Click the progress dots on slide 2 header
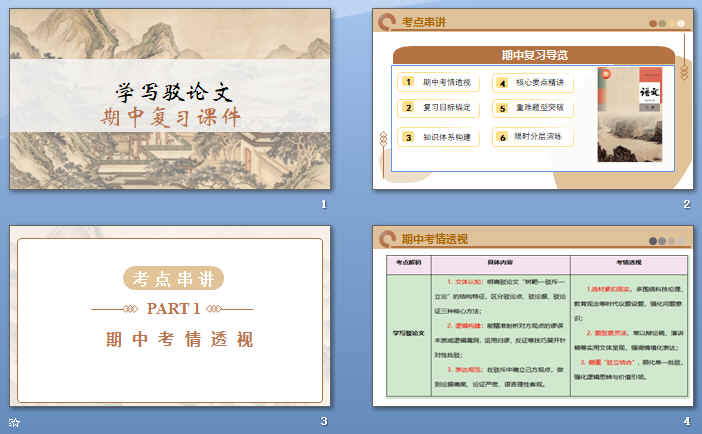The width and height of the screenshot is (702, 434). click(x=667, y=23)
